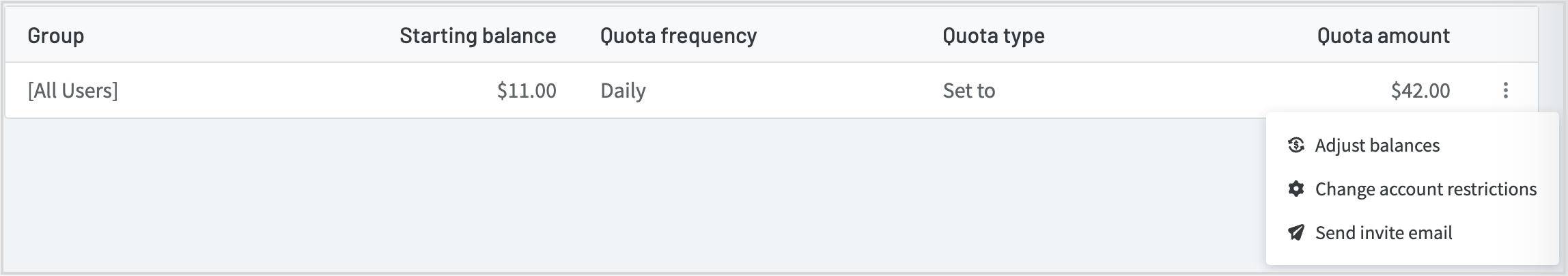
Task: Click the Quota amount column header
Action: pyautogui.click(x=1384, y=36)
